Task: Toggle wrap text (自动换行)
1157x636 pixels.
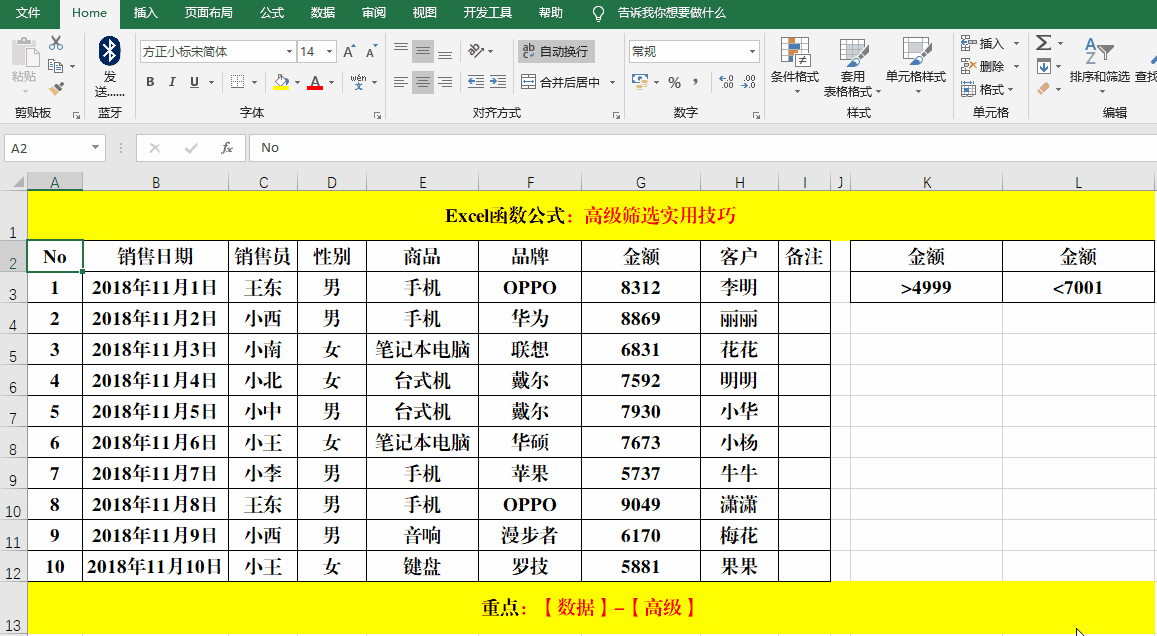Action: point(555,51)
